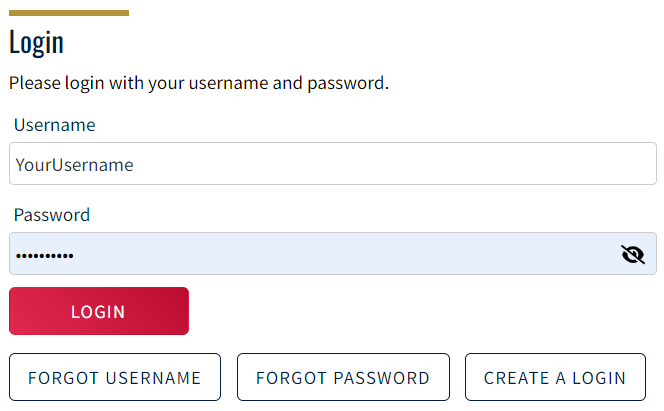Screen dimensions: 664x411
Task: Recover a lost username via FORGOT USERNAME
Action: pos(115,377)
